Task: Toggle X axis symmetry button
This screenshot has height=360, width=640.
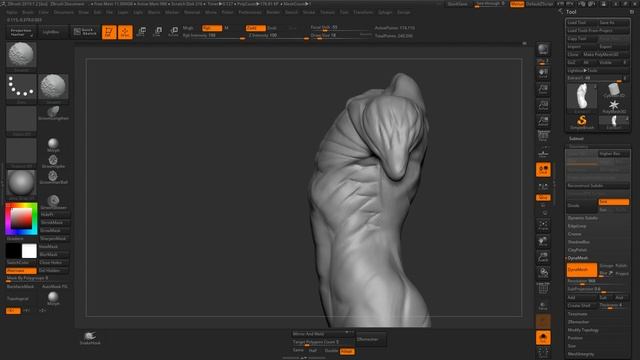Action: pyautogui.click(x=13, y=311)
